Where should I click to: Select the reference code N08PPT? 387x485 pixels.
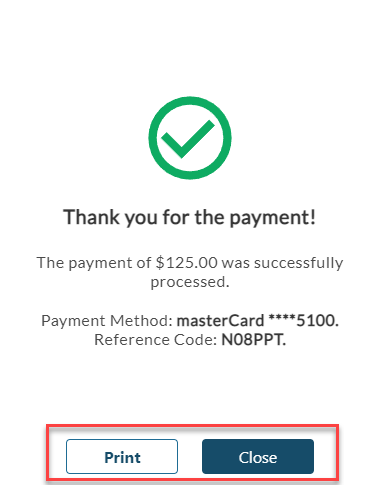click(253, 340)
